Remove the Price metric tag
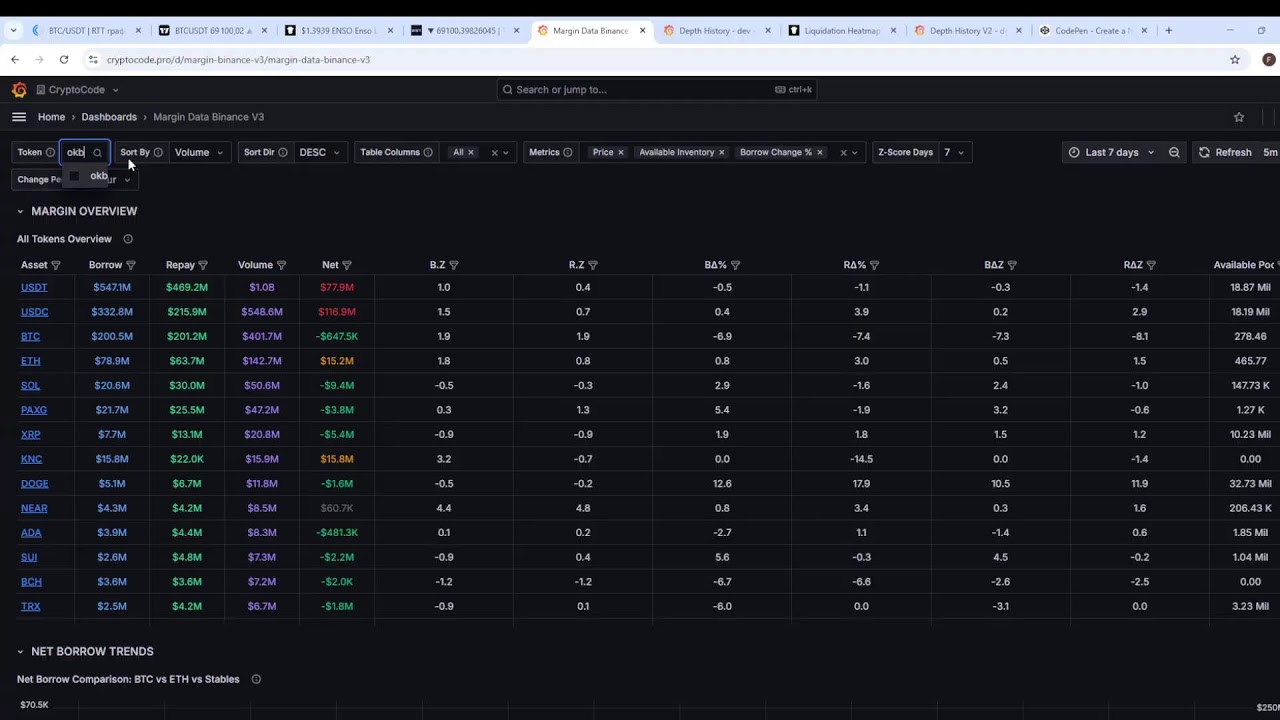The width and height of the screenshot is (1280, 720). pyautogui.click(x=621, y=153)
